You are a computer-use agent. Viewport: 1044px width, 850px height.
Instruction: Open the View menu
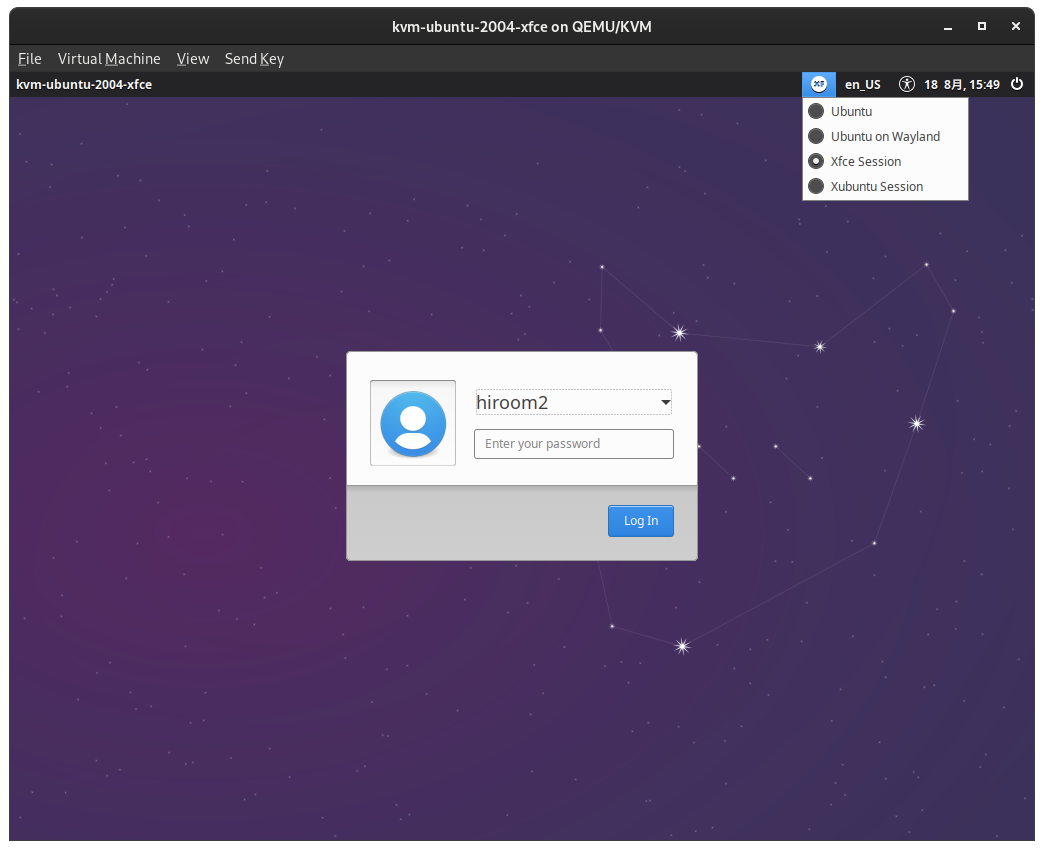coord(193,59)
